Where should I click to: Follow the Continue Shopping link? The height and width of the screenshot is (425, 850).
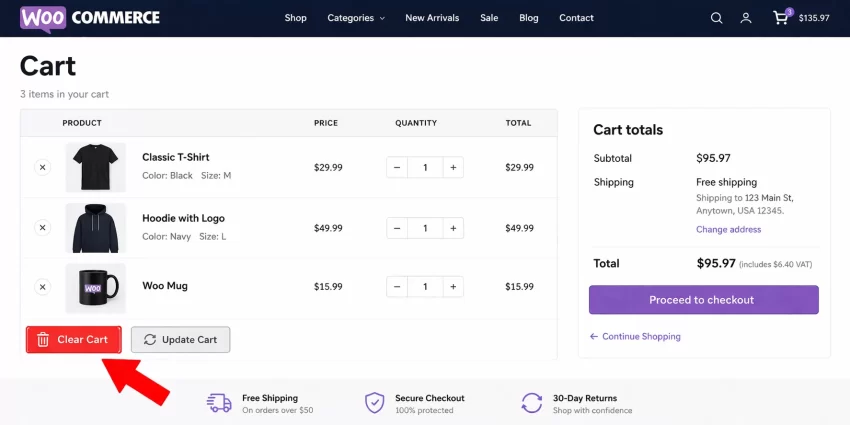635,337
